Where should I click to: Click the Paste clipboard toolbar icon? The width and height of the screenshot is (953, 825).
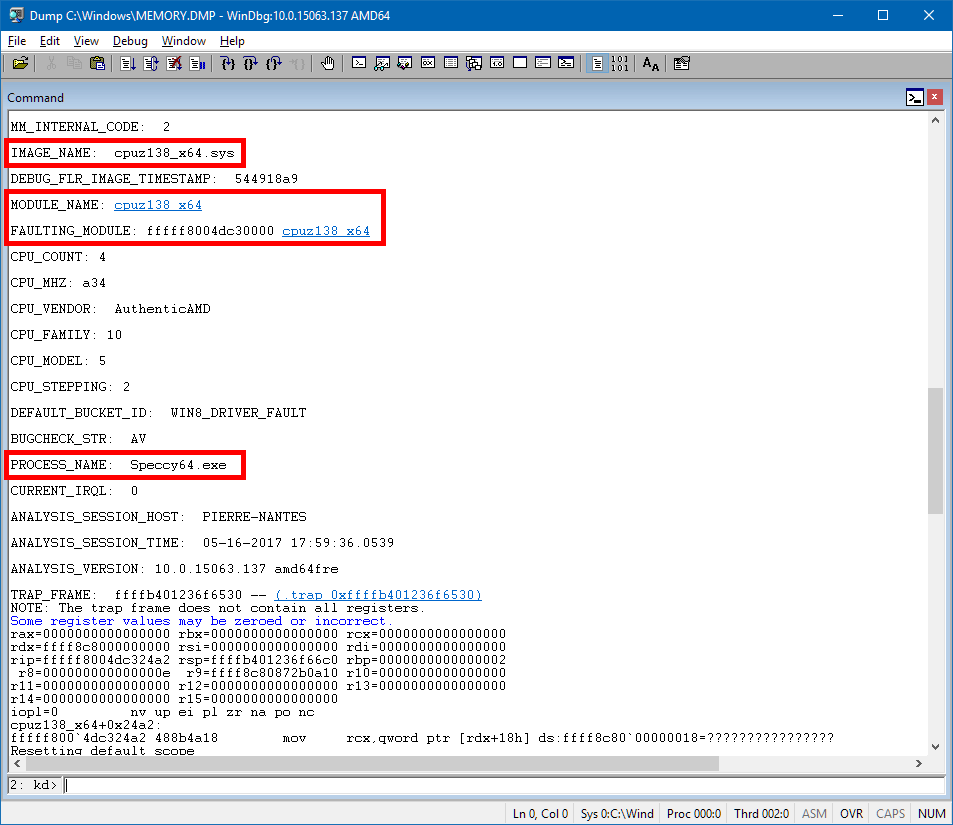coord(97,63)
